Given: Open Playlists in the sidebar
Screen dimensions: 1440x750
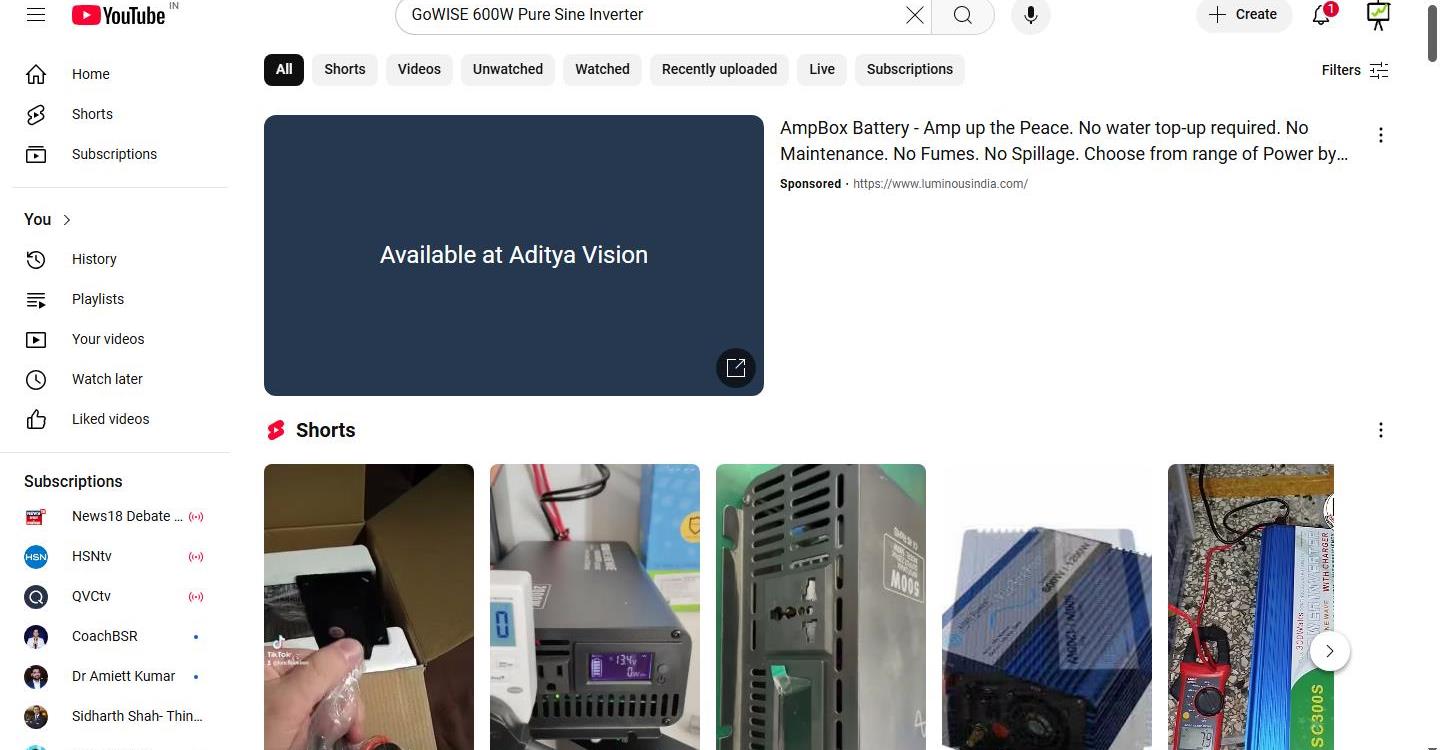Looking at the screenshot, I should coord(120,299).
